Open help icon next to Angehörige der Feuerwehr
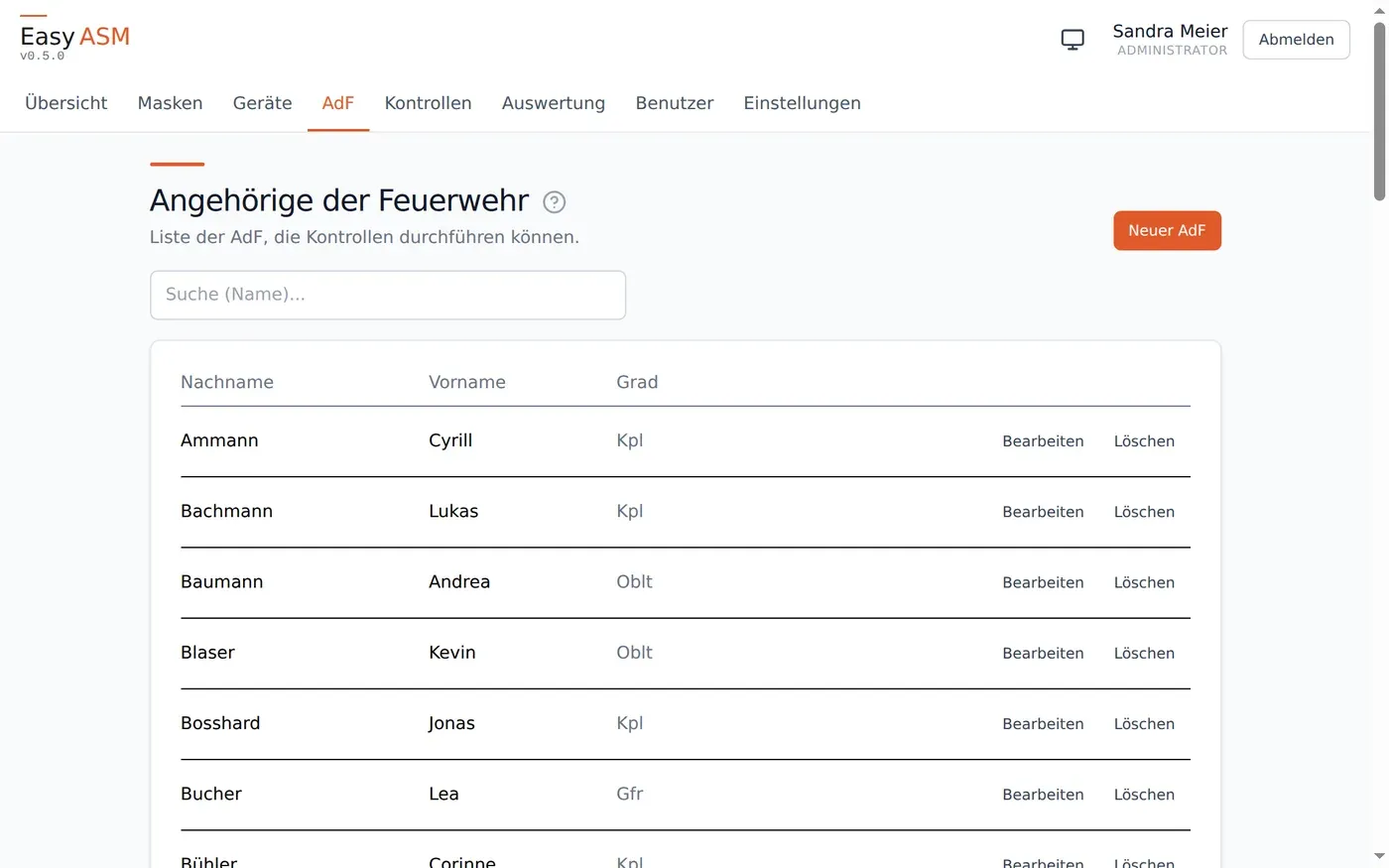This screenshot has width=1389, height=868. coord(555,202)
